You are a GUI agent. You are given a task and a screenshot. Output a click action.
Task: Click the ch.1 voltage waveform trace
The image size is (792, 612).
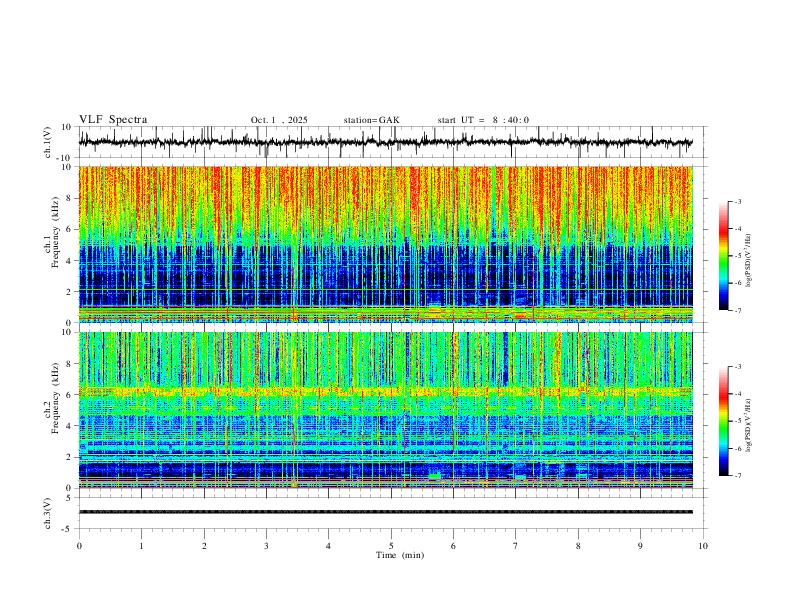(385, 142)
